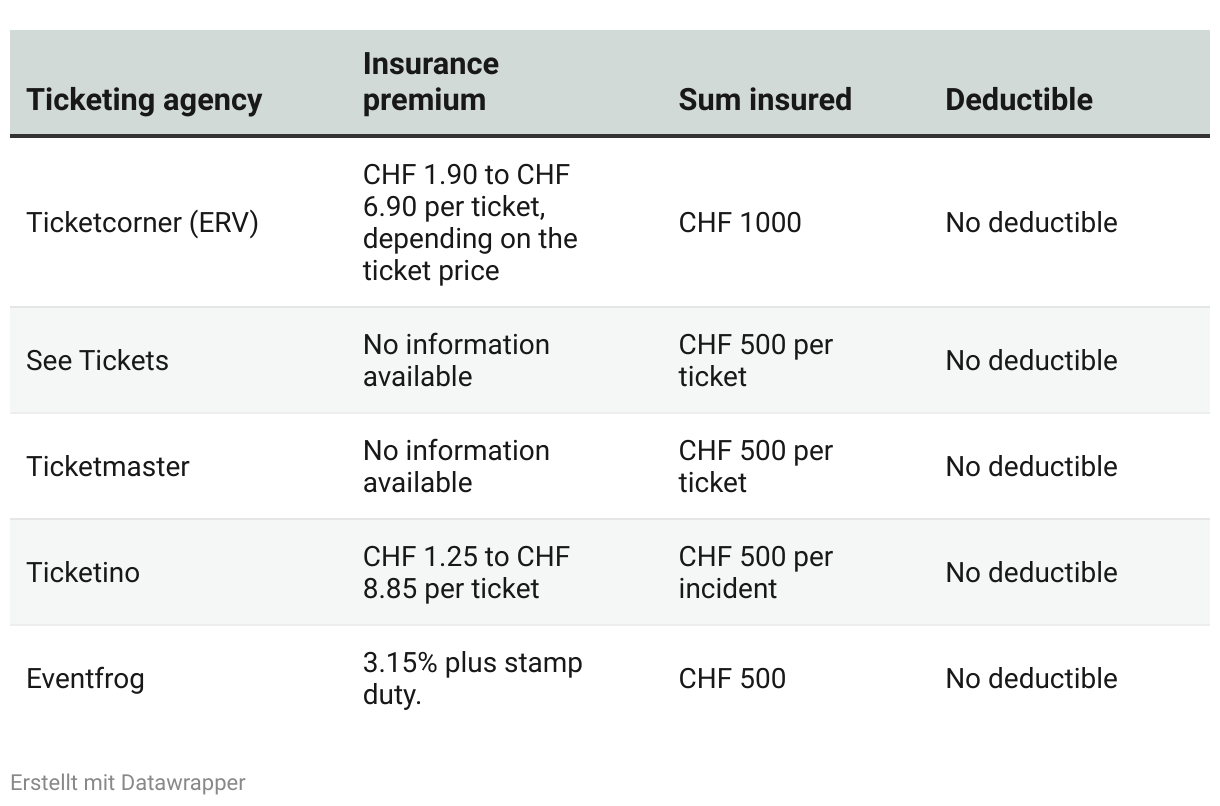The width and height of the screenshot is (1220, 806).
Task: Click the Insurance premium column header
Action: tap(430, 82)
